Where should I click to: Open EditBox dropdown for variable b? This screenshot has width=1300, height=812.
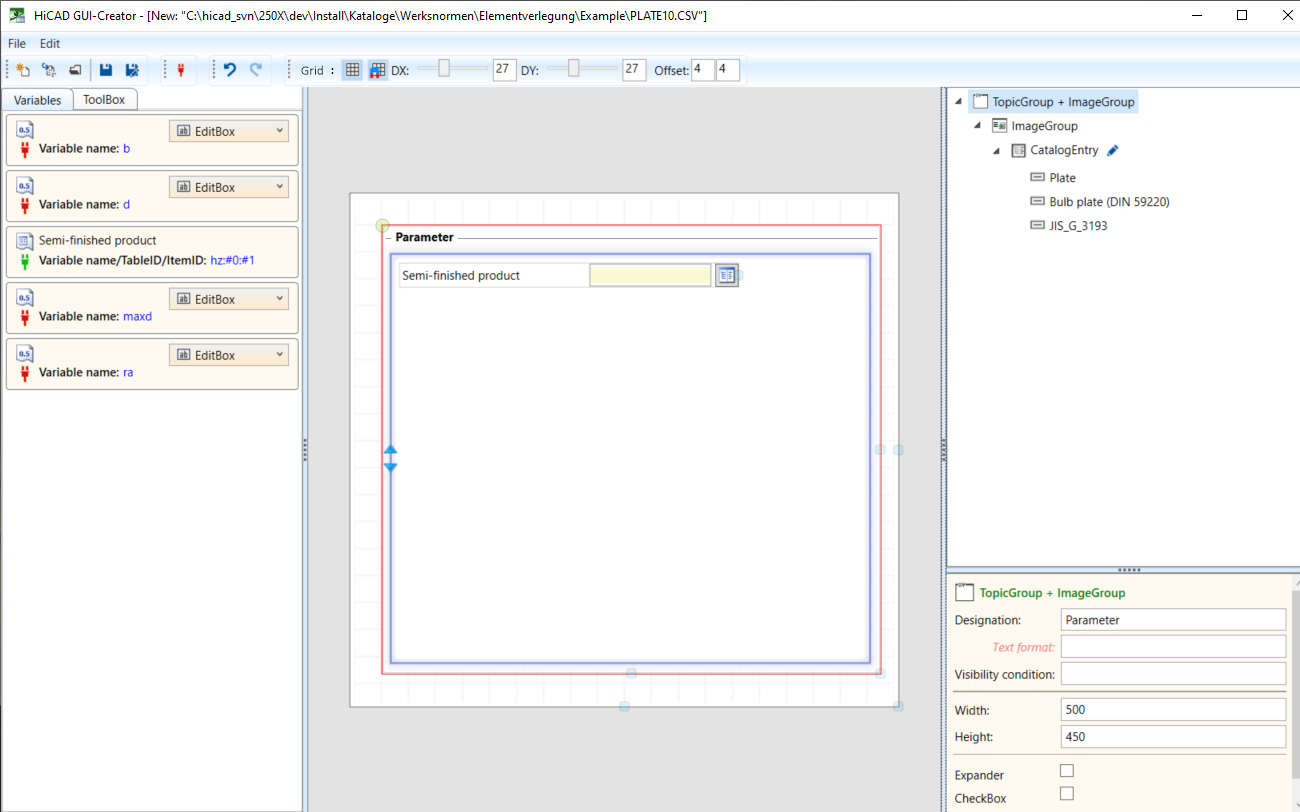click(x=229, y=131)
